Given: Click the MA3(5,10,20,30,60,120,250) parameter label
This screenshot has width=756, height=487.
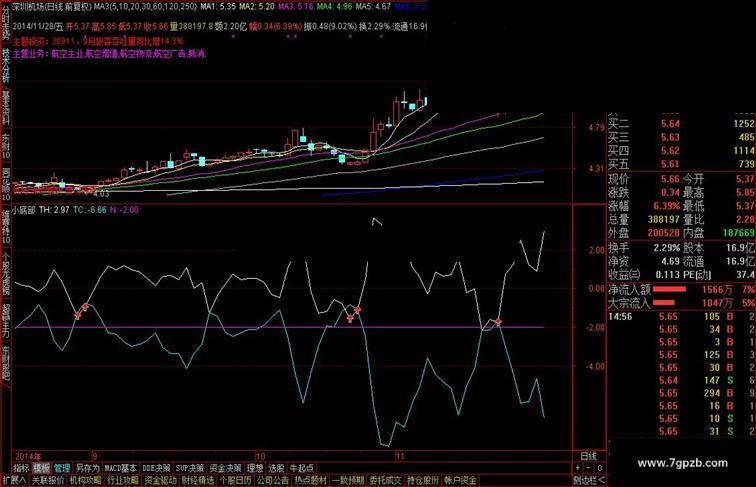Looking at the screenshot, I should pos(145,7).
